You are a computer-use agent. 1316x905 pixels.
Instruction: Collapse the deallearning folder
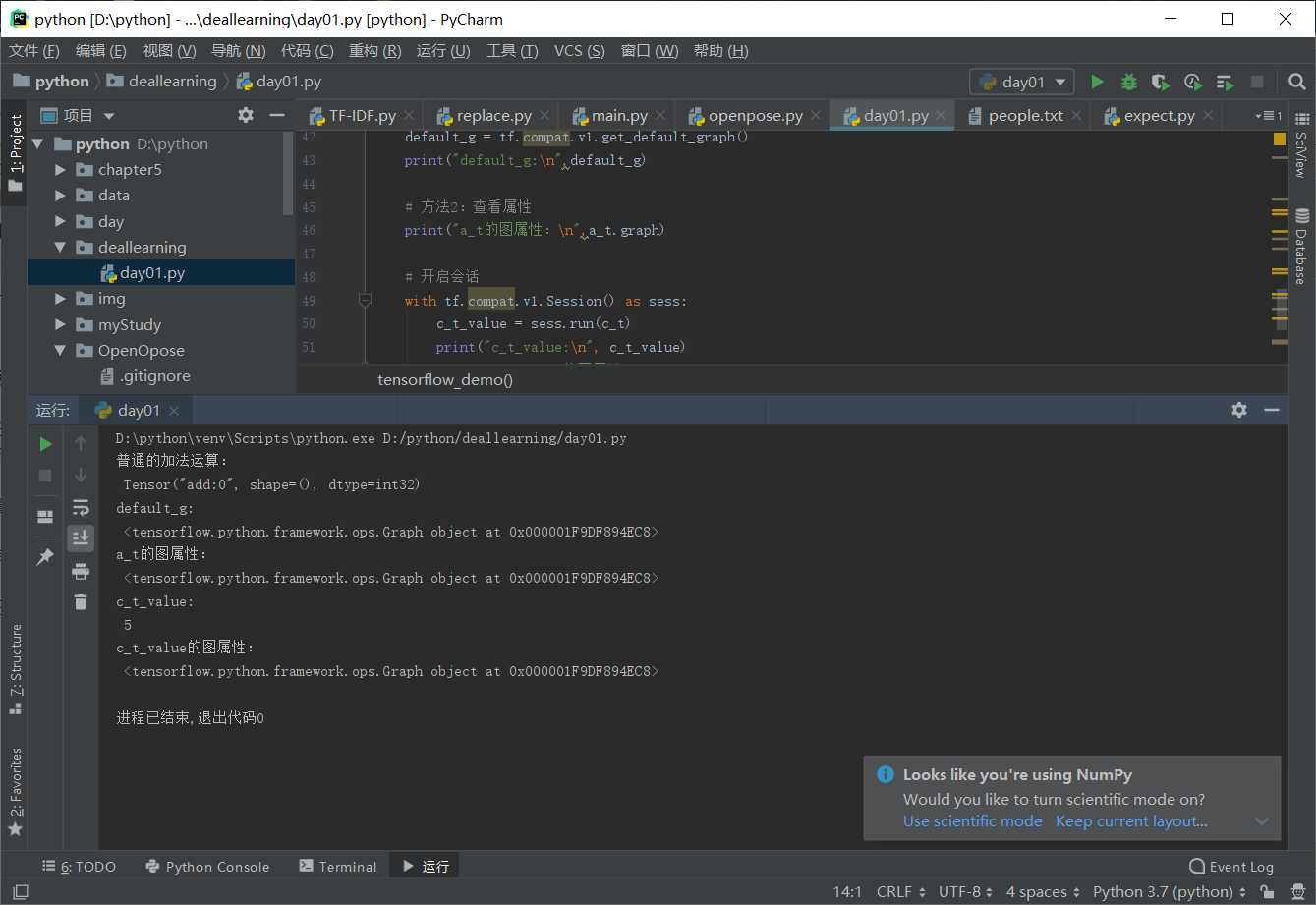[x=60, y=247]
